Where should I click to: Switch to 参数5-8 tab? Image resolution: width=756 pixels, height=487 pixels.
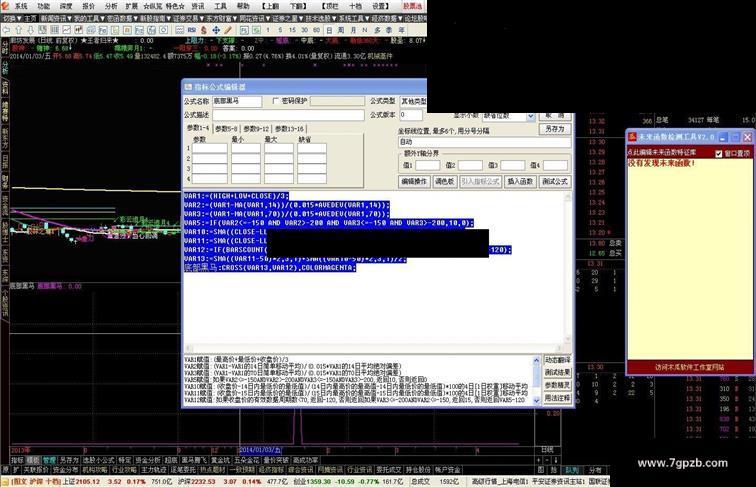coord(226,129)
